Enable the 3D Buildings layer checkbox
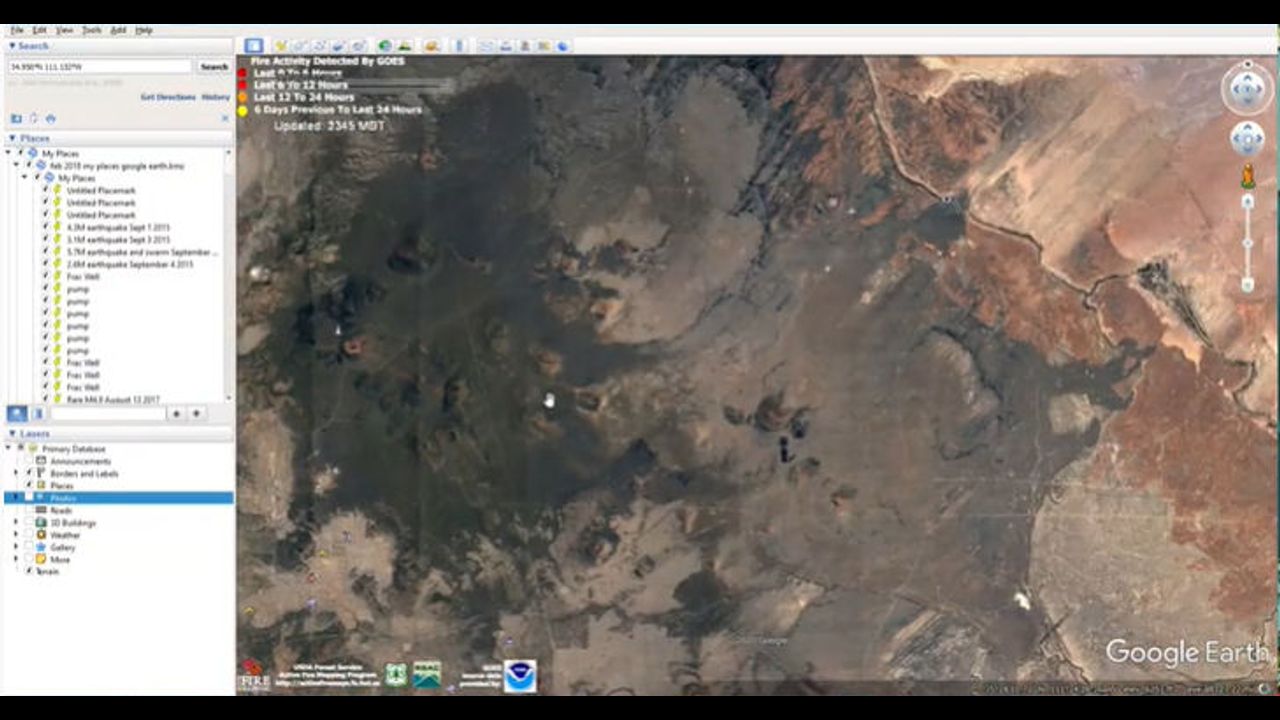The image size is (1280, 720). pos(28,523)
